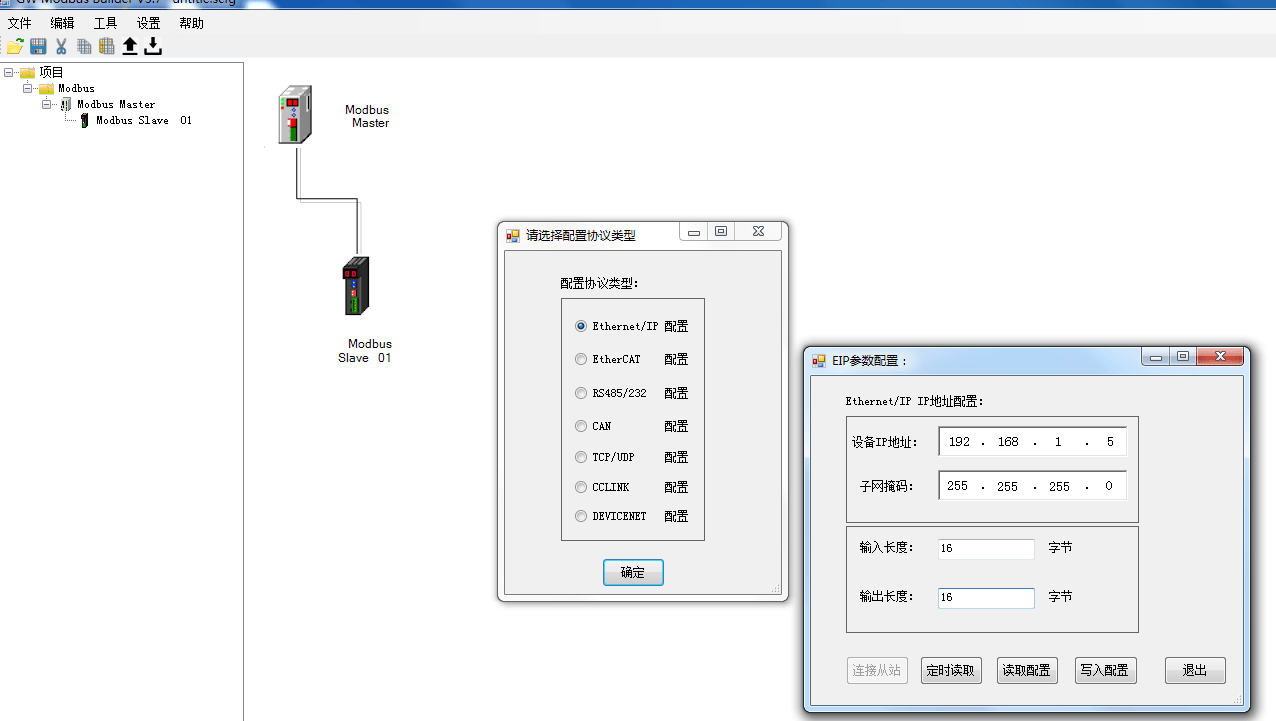This screenshot has height=721, width=1276.
Task: Select Modbus Master text in tree
Action: [x=116, y=104]
